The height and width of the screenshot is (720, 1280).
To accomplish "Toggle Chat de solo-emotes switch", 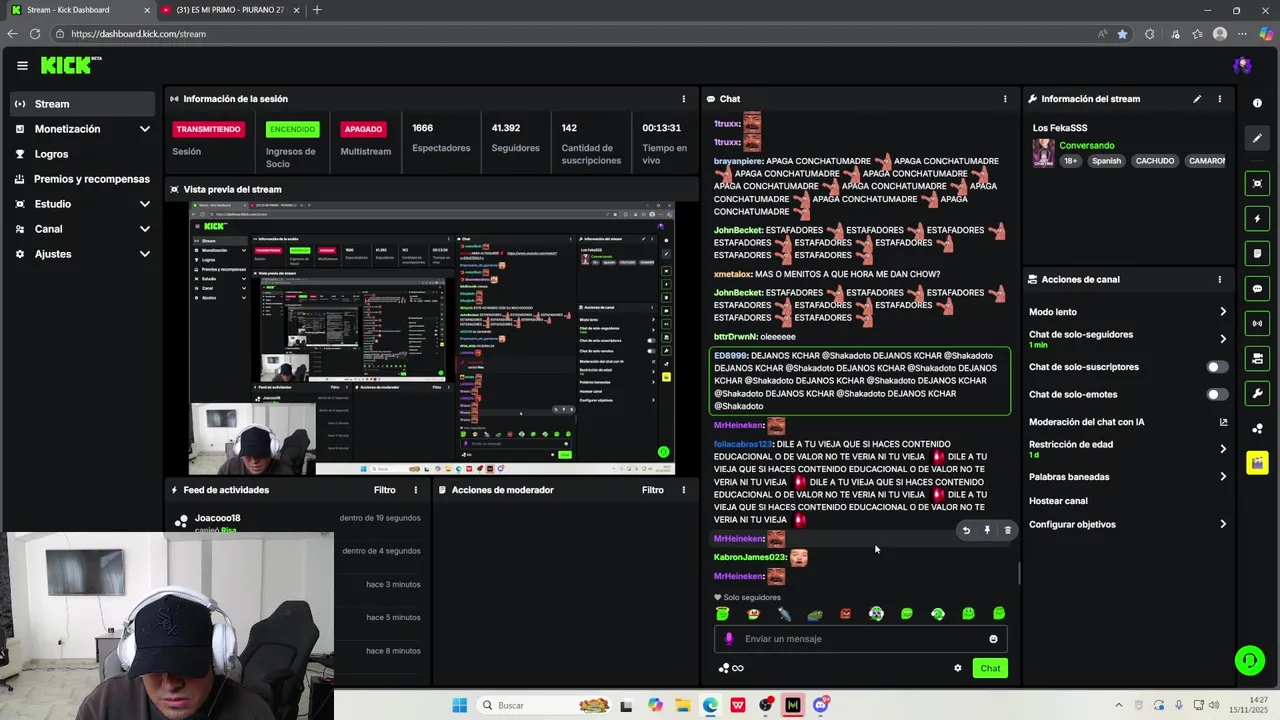I will [1217, 394].
